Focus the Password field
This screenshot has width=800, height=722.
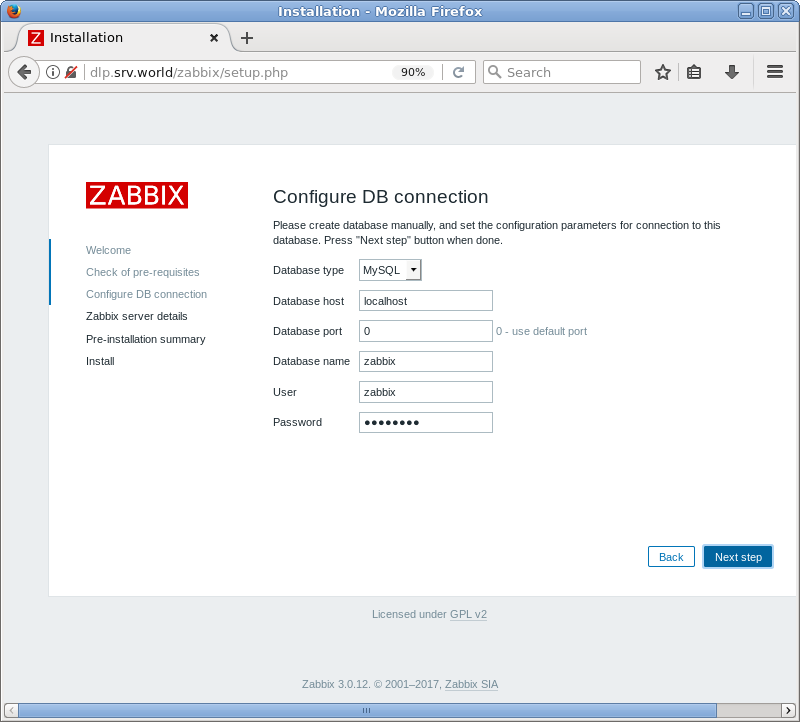click(x=426, y=422)
